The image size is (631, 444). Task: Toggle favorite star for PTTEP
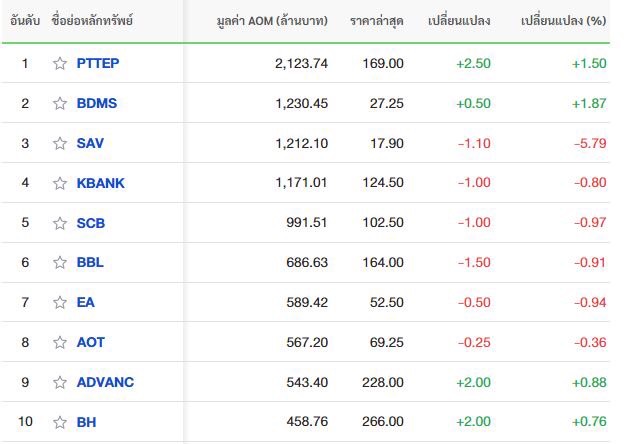60,63
